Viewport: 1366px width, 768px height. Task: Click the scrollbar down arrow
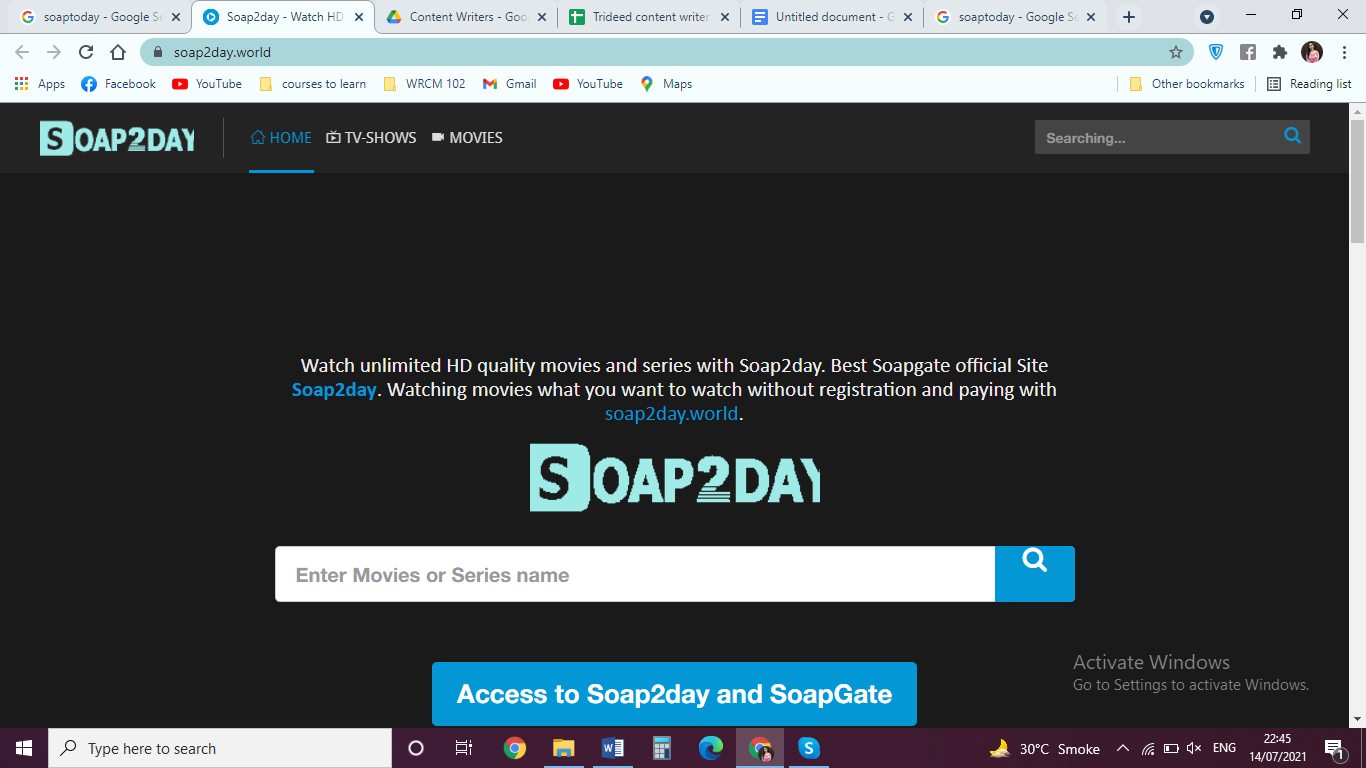point(1357,719)
